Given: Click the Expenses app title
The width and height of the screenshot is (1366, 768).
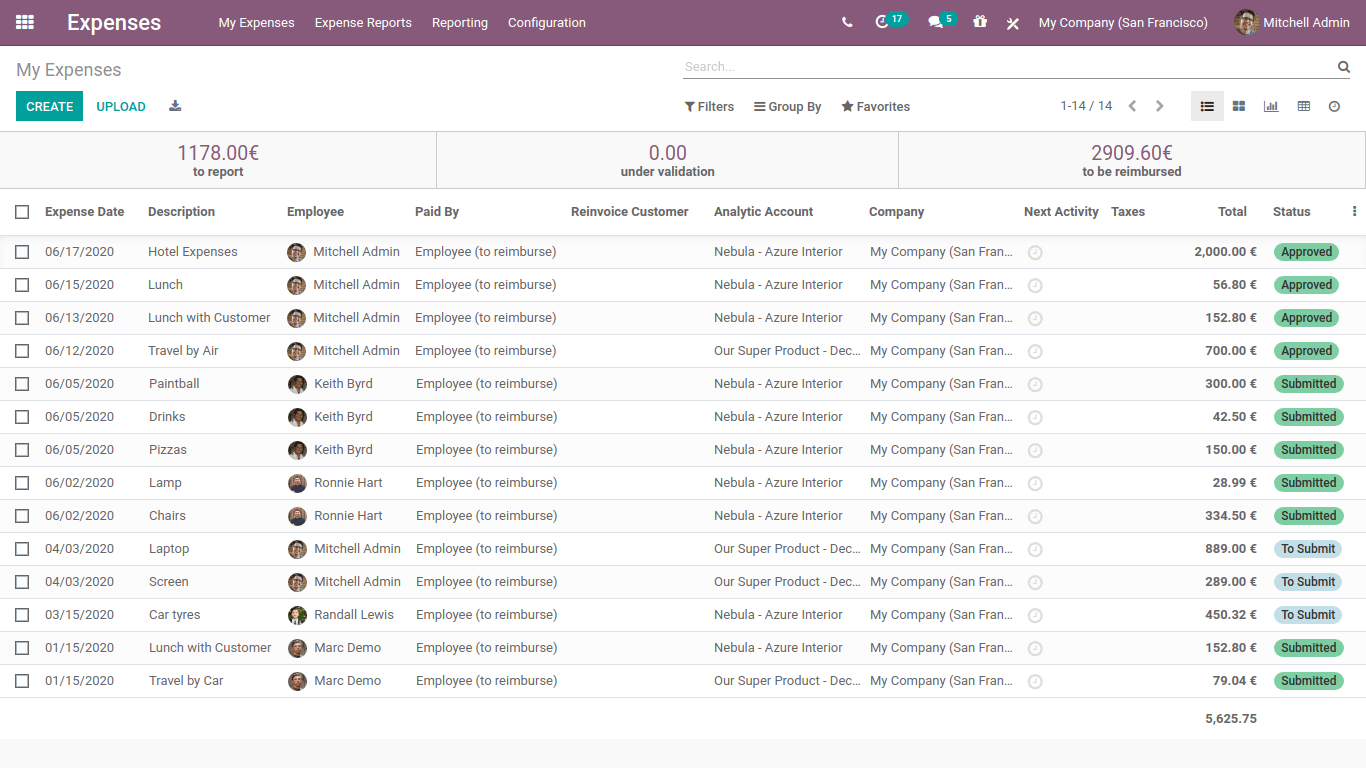Looking at the screenshot, I should coord(114,22).
